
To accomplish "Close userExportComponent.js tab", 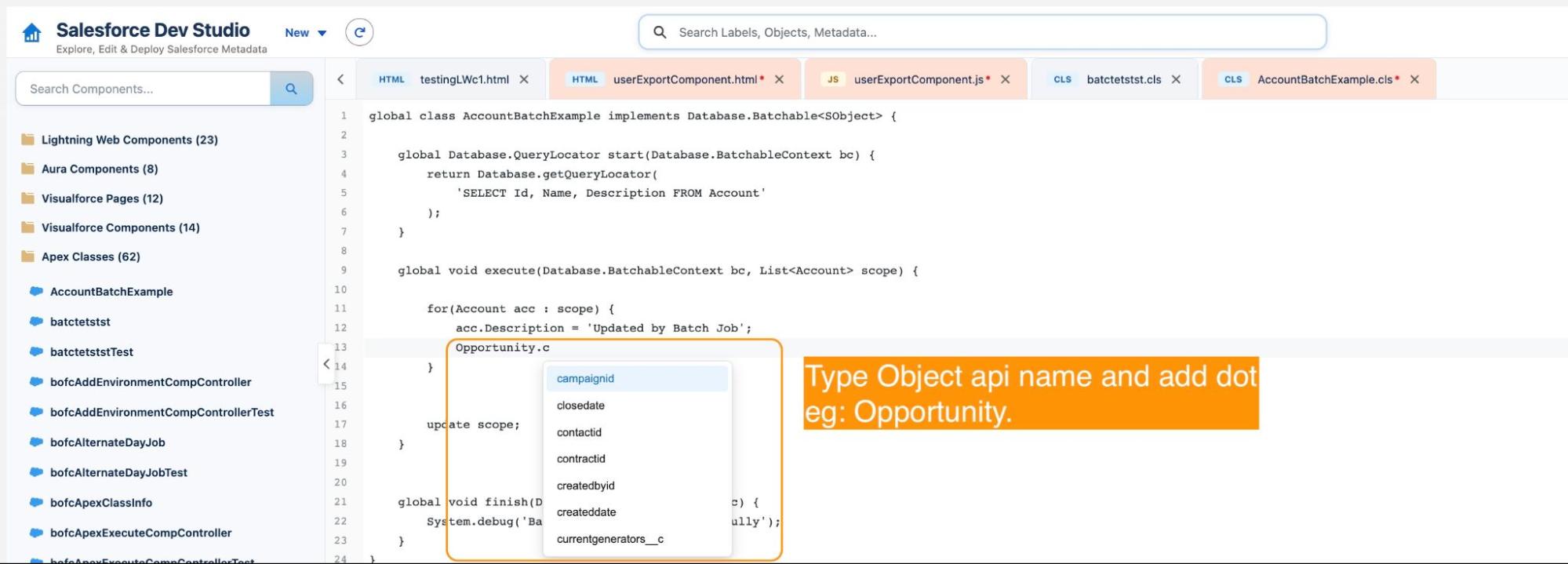I will 1005,79.
